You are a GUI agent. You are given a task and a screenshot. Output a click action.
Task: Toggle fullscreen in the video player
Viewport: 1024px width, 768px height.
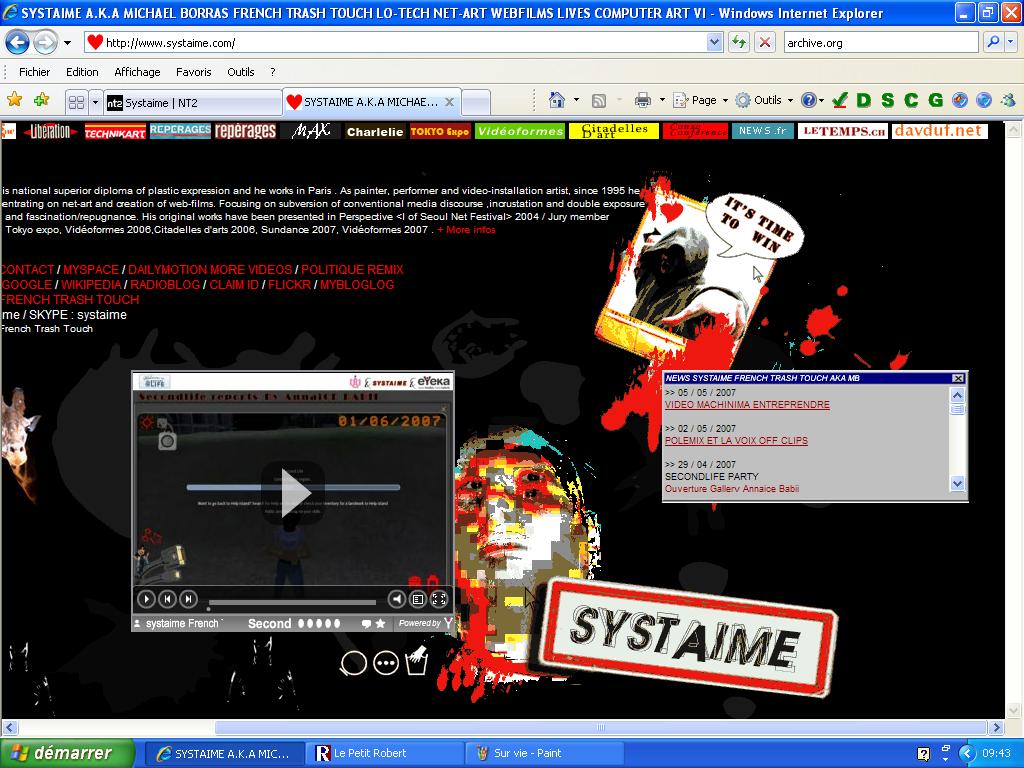pyautogui.click(x=439, y=598)
